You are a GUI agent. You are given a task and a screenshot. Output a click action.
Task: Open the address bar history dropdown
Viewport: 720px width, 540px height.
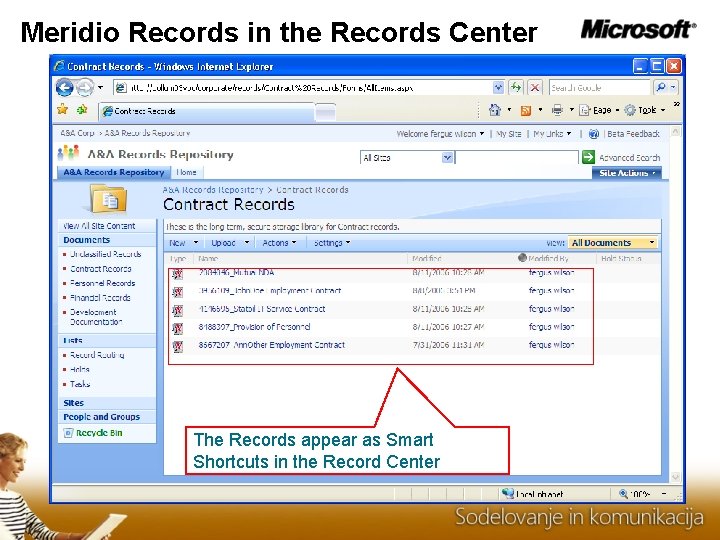[498, 87]
